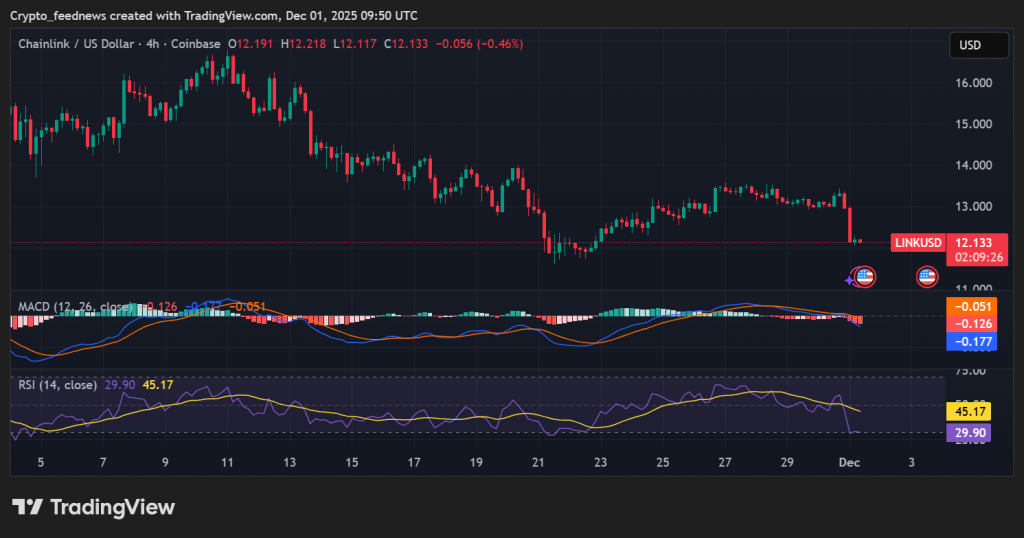Click the 14.000 price axis label
Viewport: 1024px width, 538px height.
point(974,165)
